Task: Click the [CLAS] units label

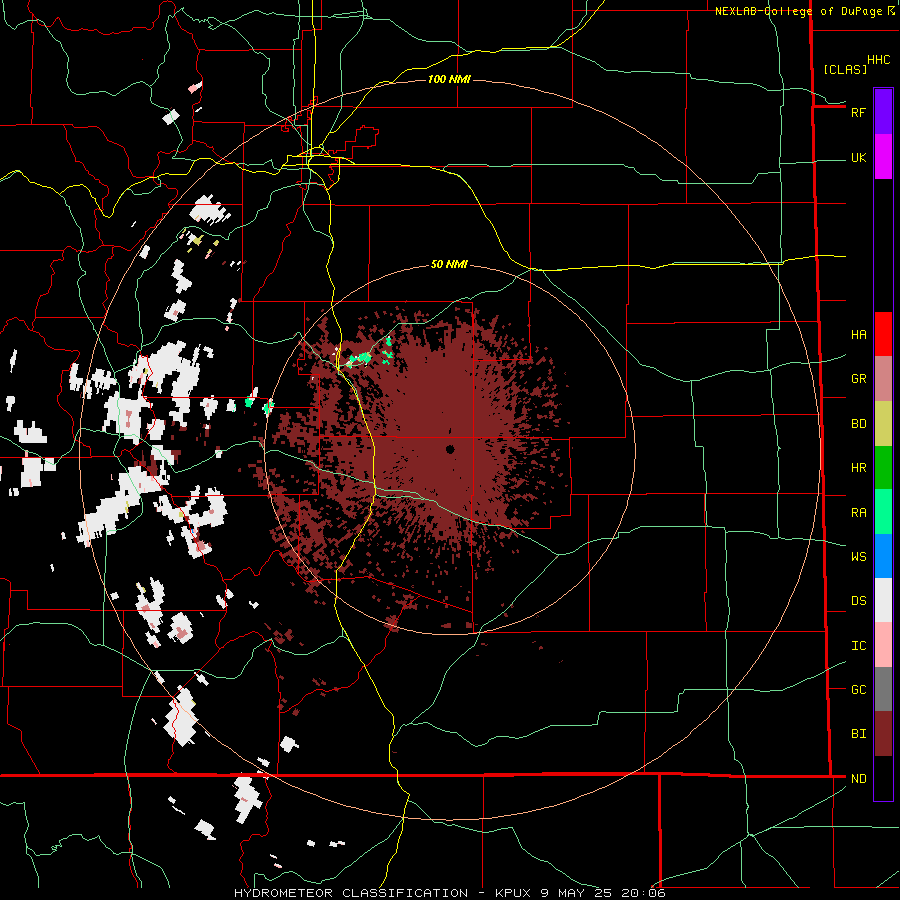Action: [845, 69]
